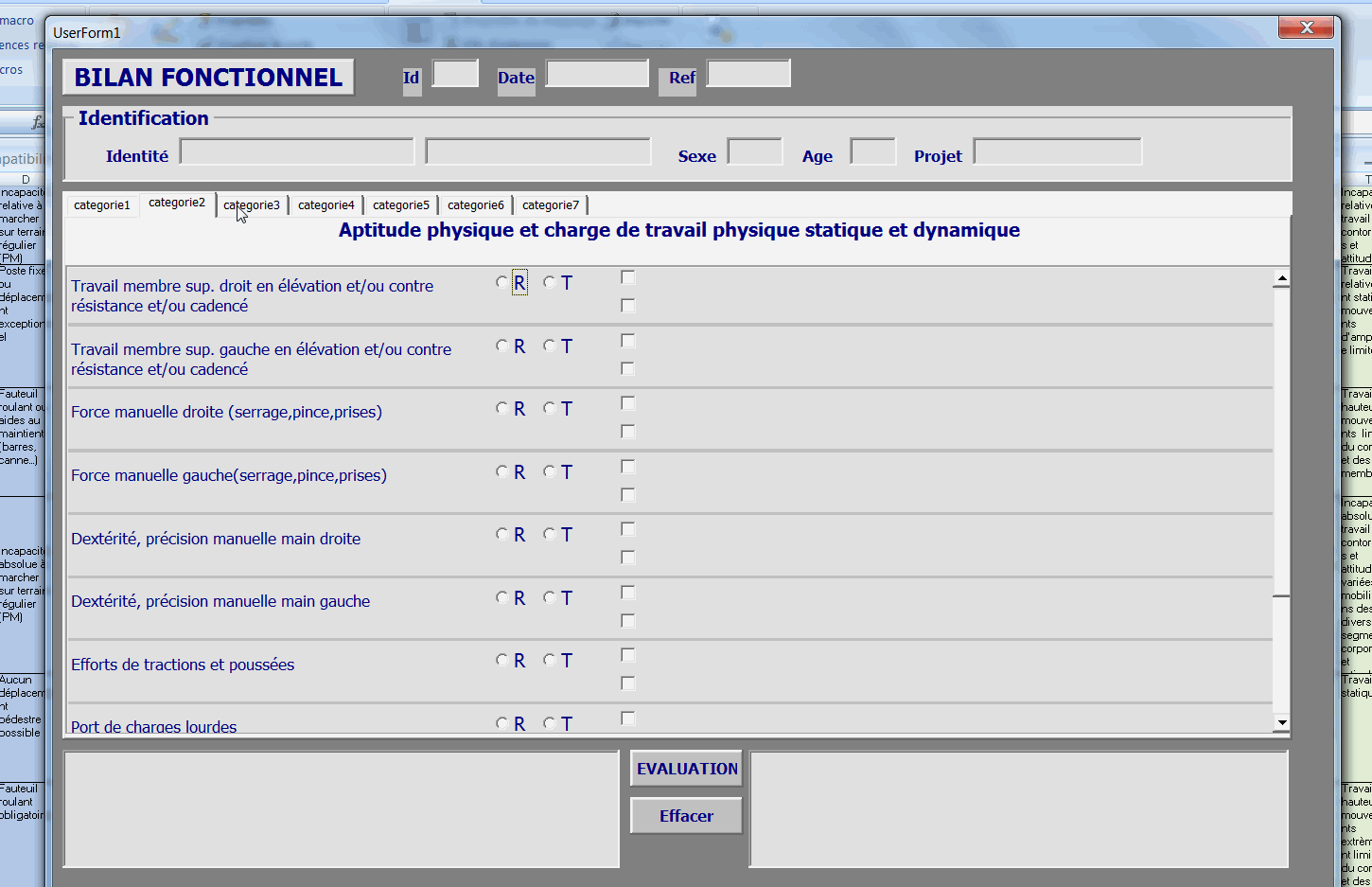Screen dimensions: 1372x887
Task: Choose R for Force manuelle droite
Action: (x=502, y=408)
